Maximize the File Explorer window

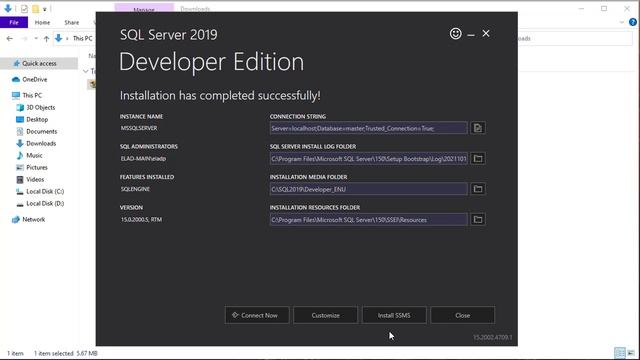tap(604, 8)
